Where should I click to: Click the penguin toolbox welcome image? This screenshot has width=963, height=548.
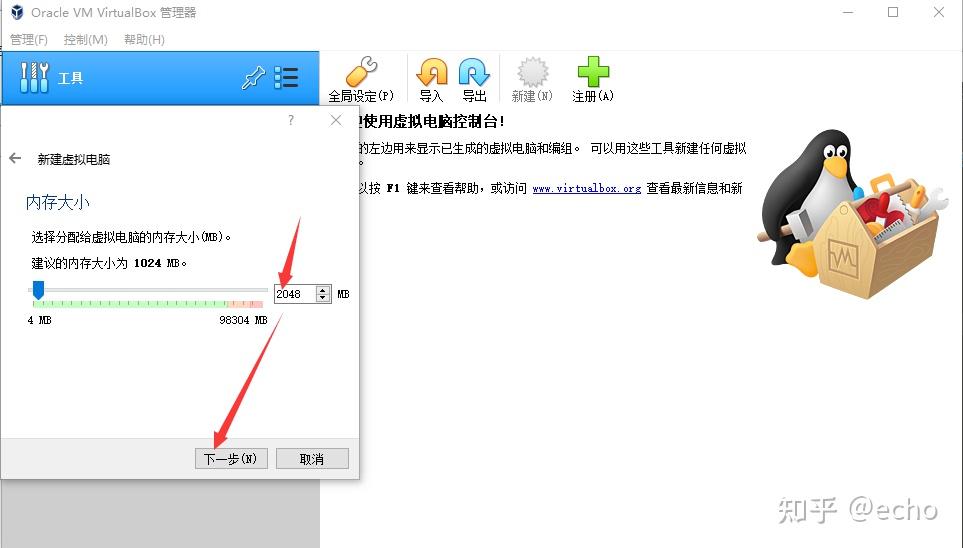[x=854, y=215]
